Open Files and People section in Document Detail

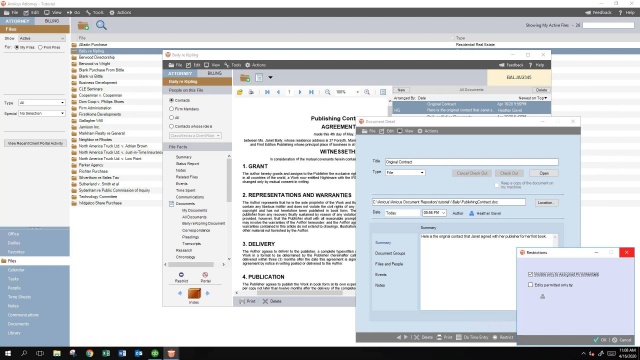(x=389, y=264)
